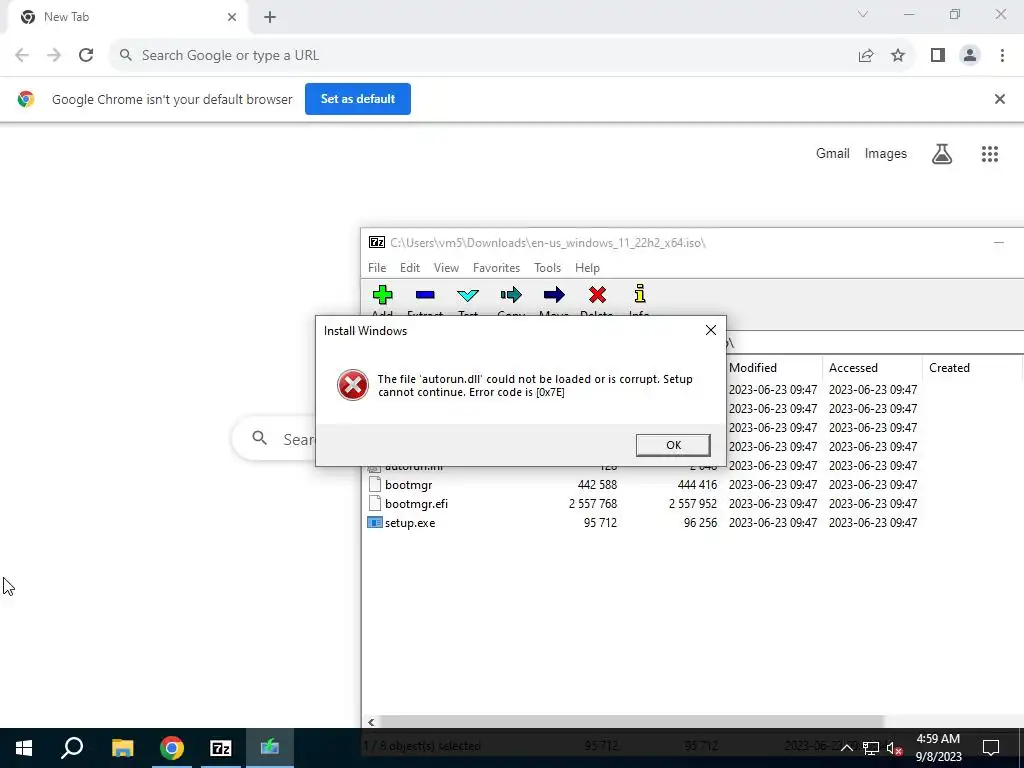1024x768 pixels.
Task: Open the taskbar clock and date
Action: pyautogui.click(x=938, y=748)
